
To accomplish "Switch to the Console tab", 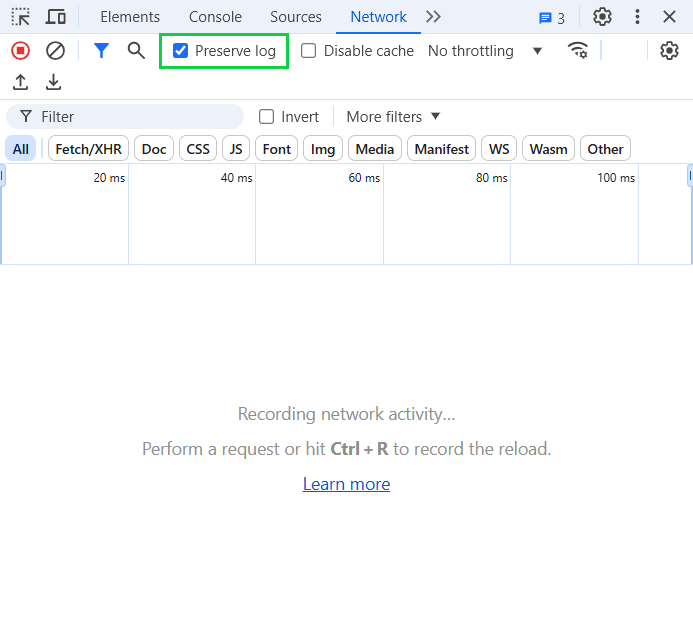I will 215,17.
